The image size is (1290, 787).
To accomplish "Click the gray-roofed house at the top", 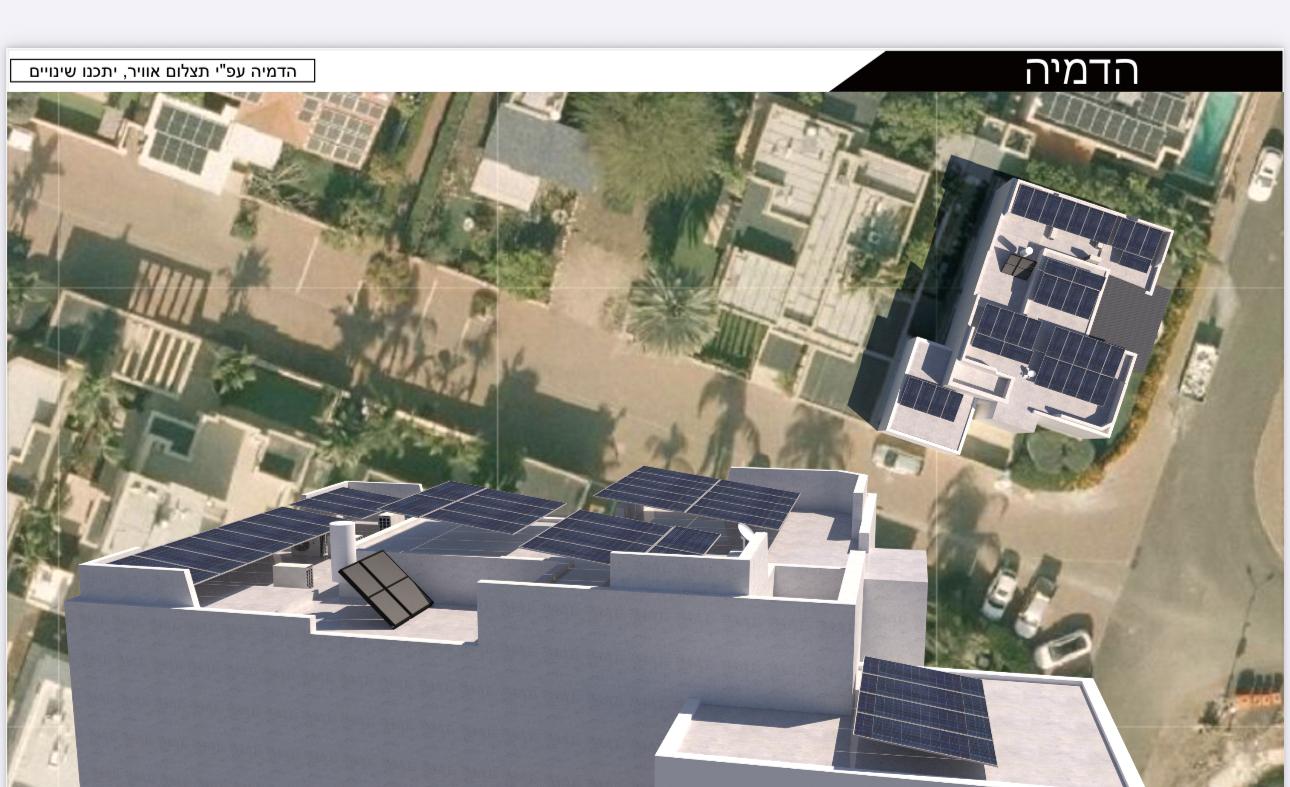I will coord(535,150).
